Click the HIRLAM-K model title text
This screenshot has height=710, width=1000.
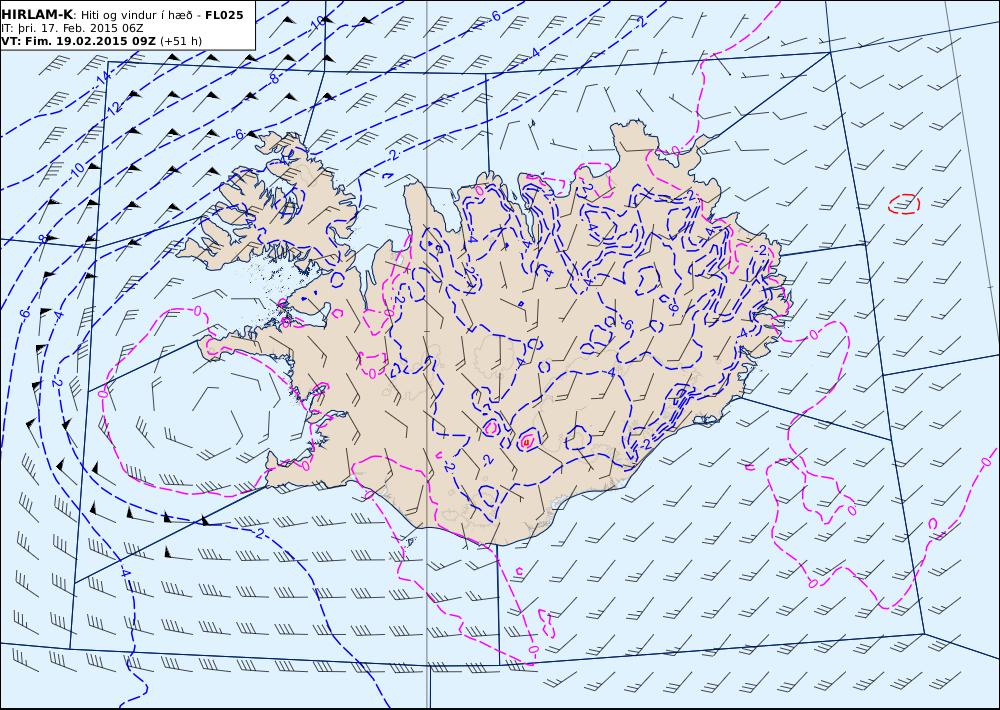click(37, 15)
